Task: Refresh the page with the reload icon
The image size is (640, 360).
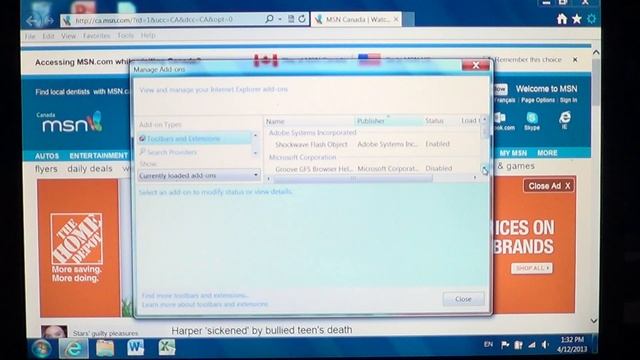Action: point(302,19)
